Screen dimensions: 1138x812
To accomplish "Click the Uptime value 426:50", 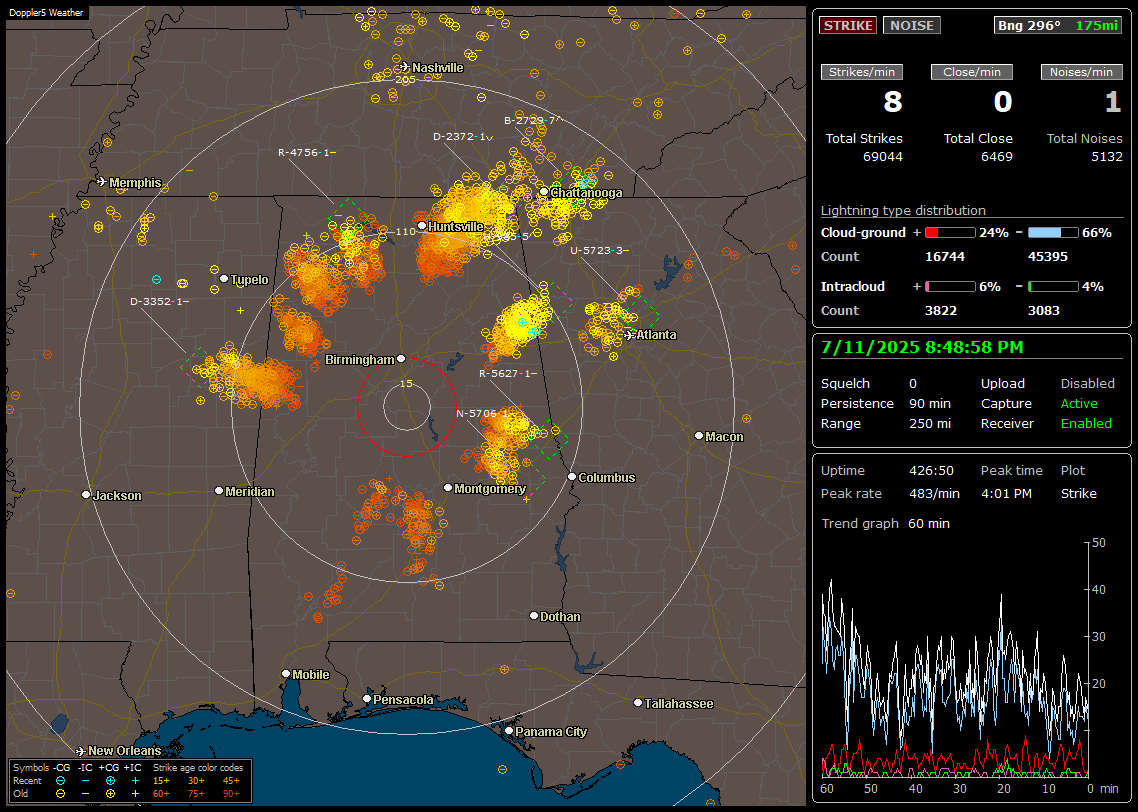I will click(931, 471).
